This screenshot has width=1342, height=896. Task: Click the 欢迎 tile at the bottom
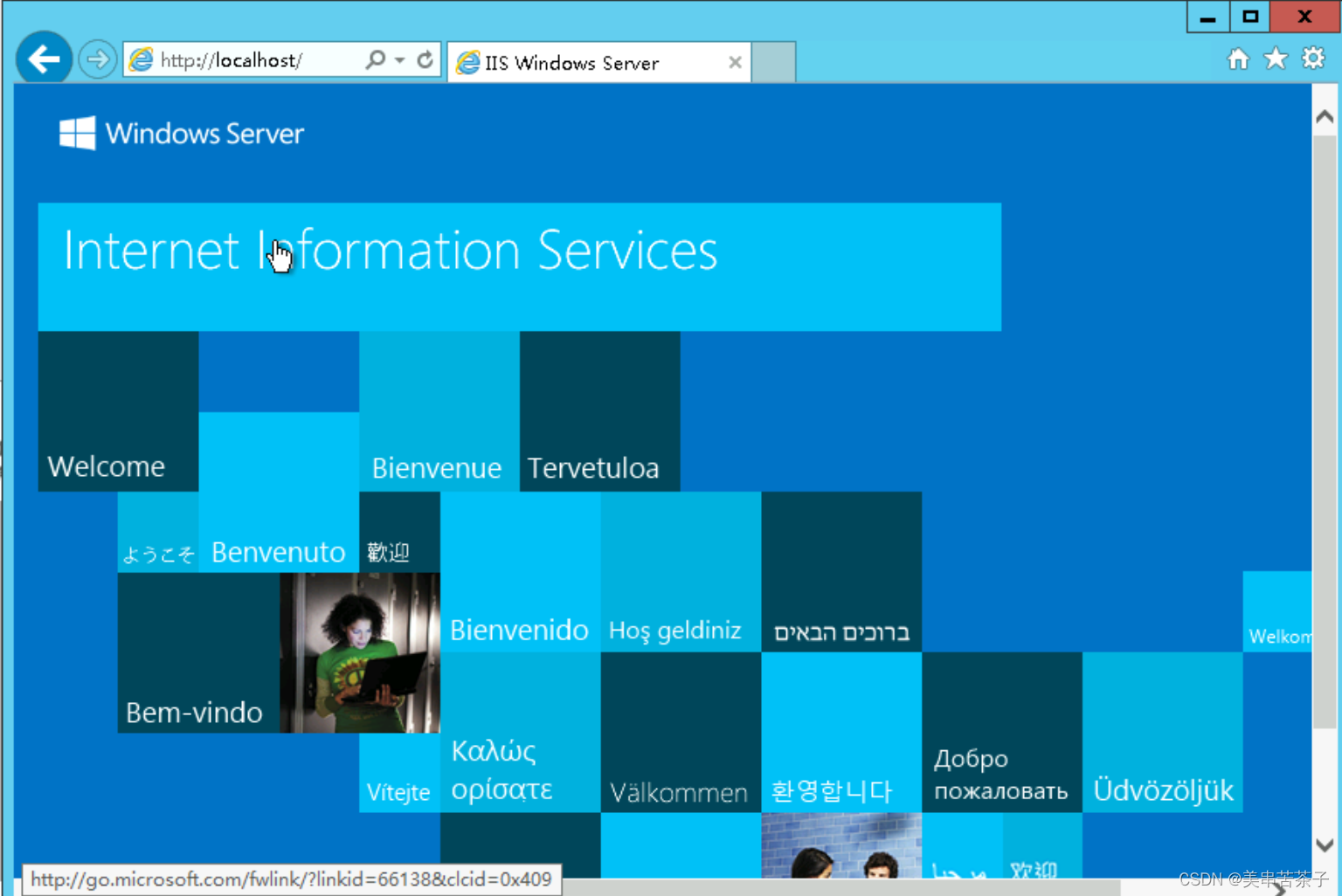1042,846
